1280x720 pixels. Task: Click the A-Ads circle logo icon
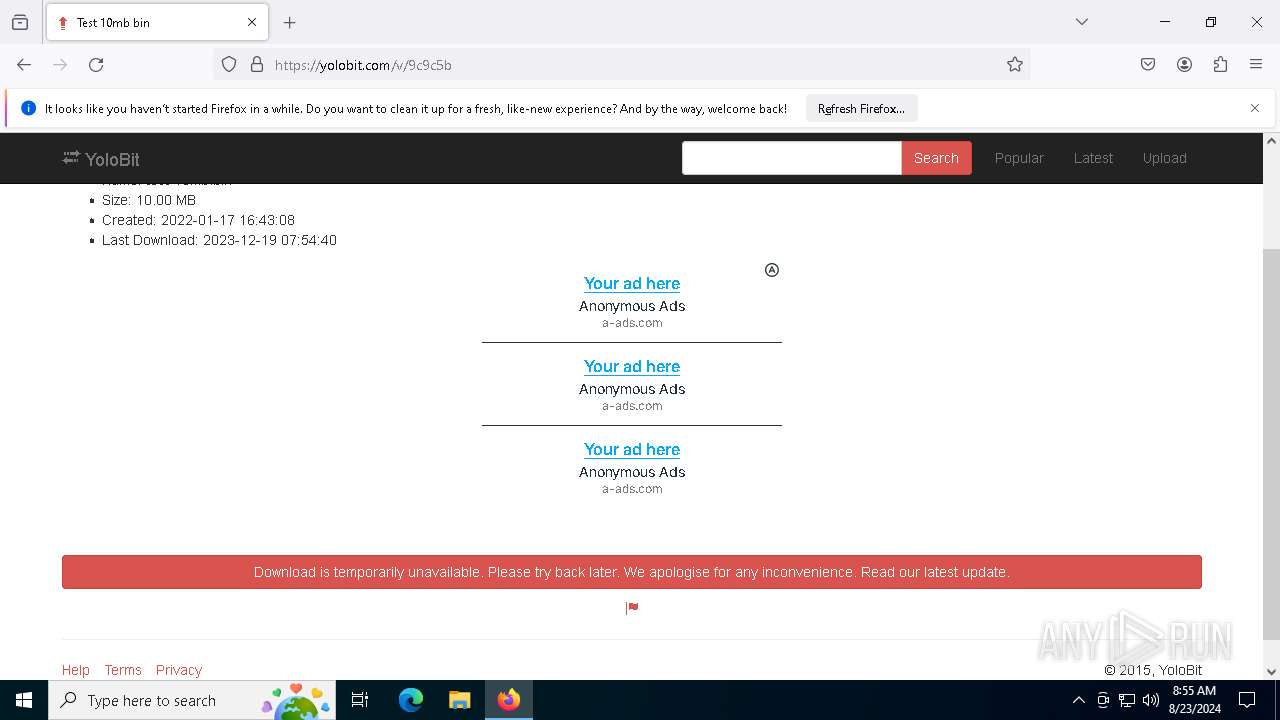pyautogui.click(x=772, y=270)
